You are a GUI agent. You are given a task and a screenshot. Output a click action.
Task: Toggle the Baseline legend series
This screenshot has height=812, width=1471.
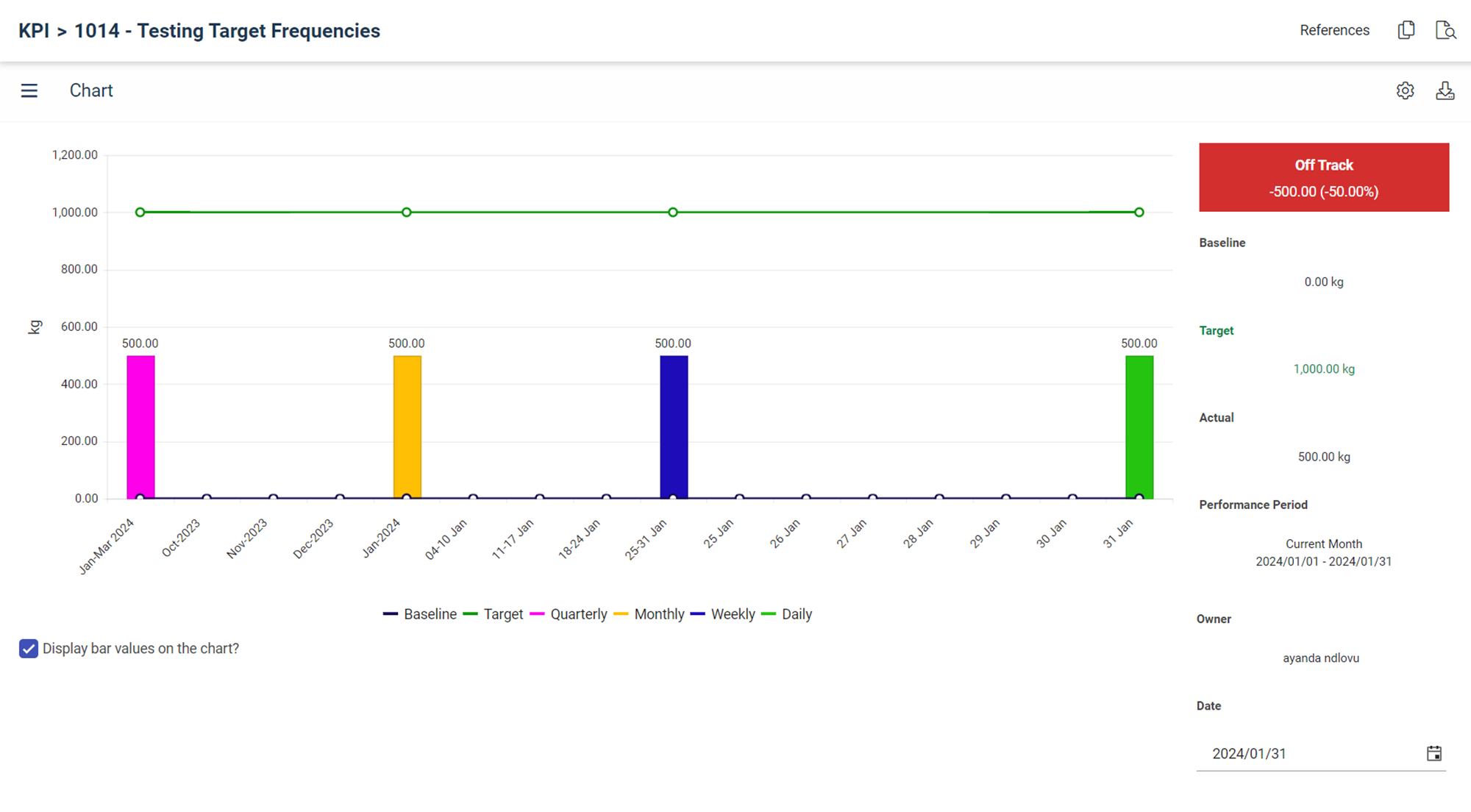point(430,614)
